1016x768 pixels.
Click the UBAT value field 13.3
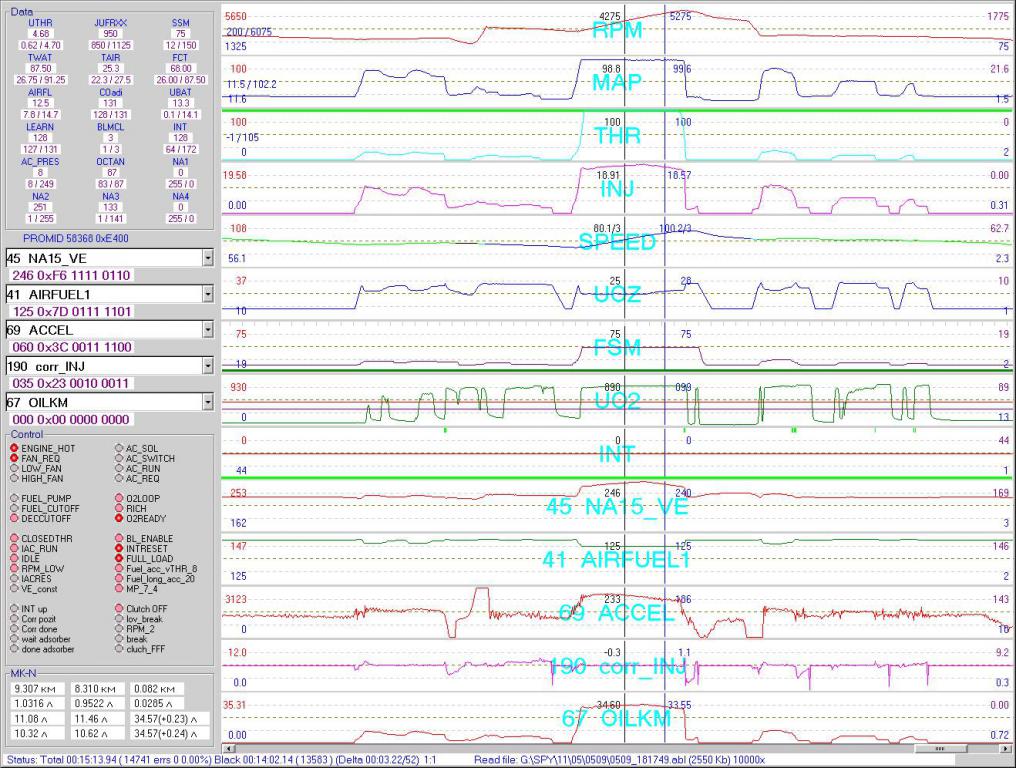pyautogui.click(x=180, y=102)
